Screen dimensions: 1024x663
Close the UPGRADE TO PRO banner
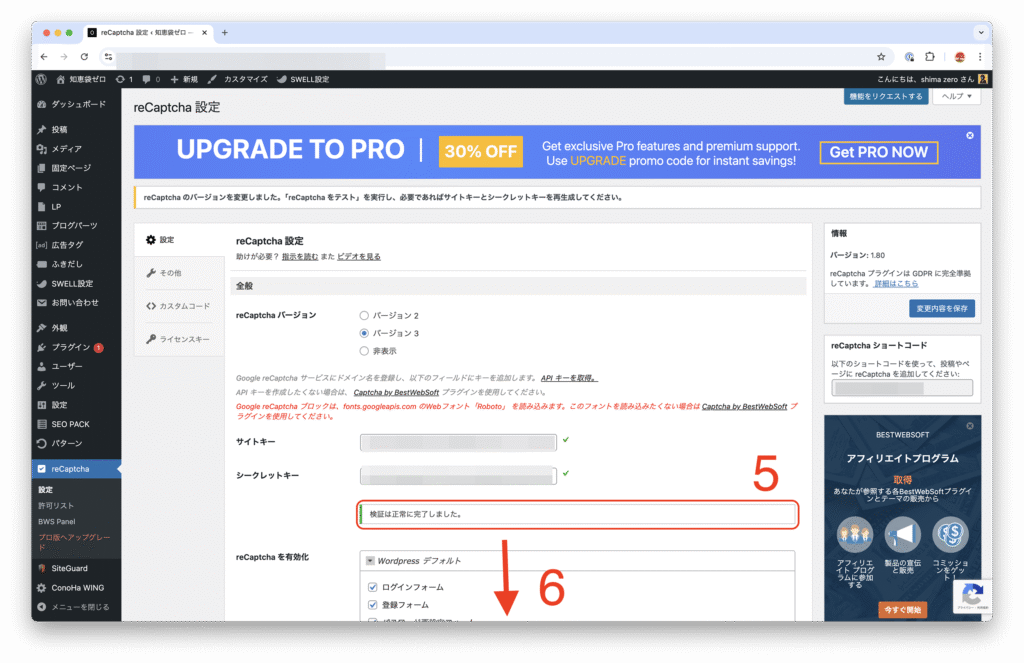pyautogui.click(x=970, y=135)
